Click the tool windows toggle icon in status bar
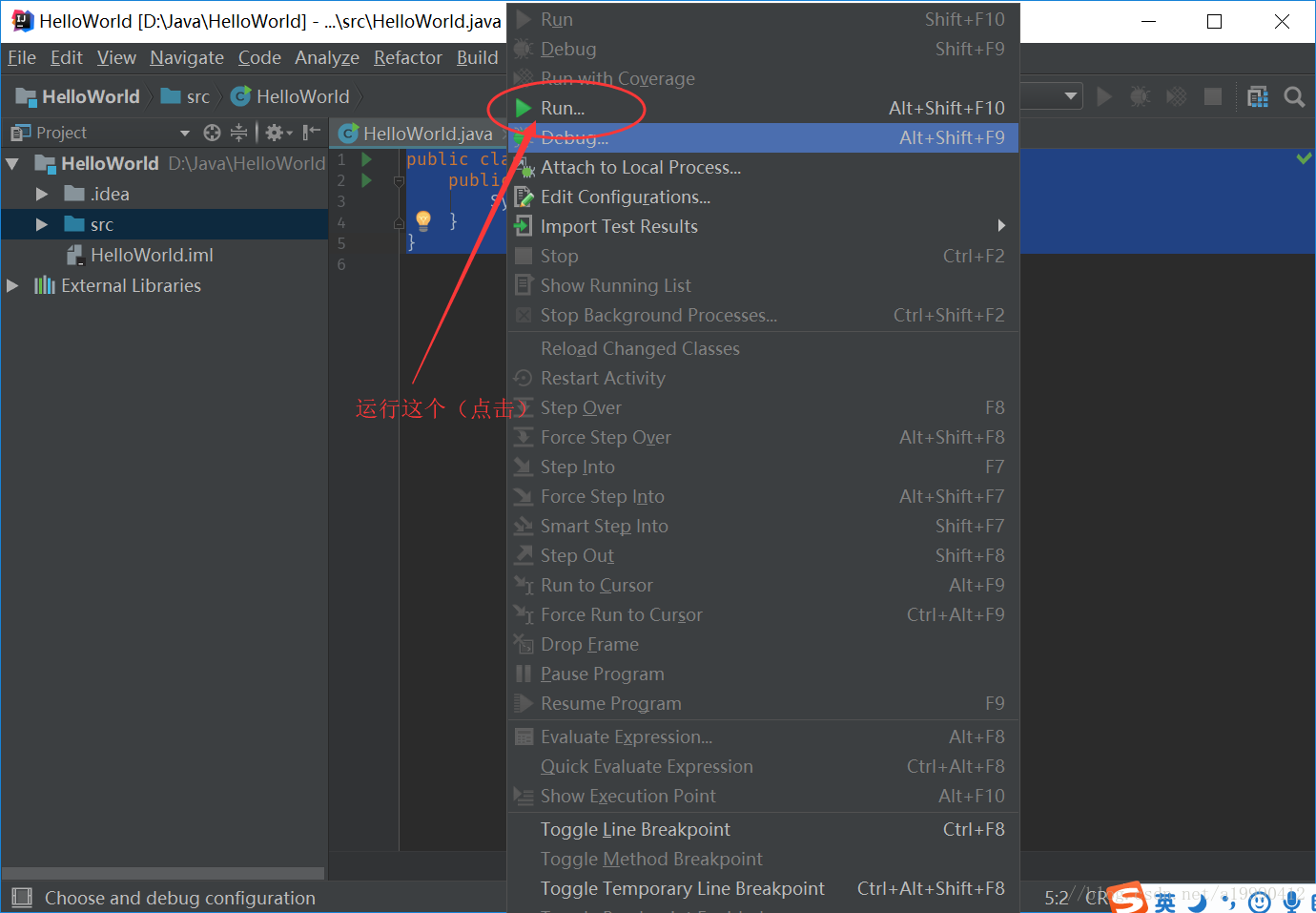This screenshot has height=913, width=1316. click(22, 898)
